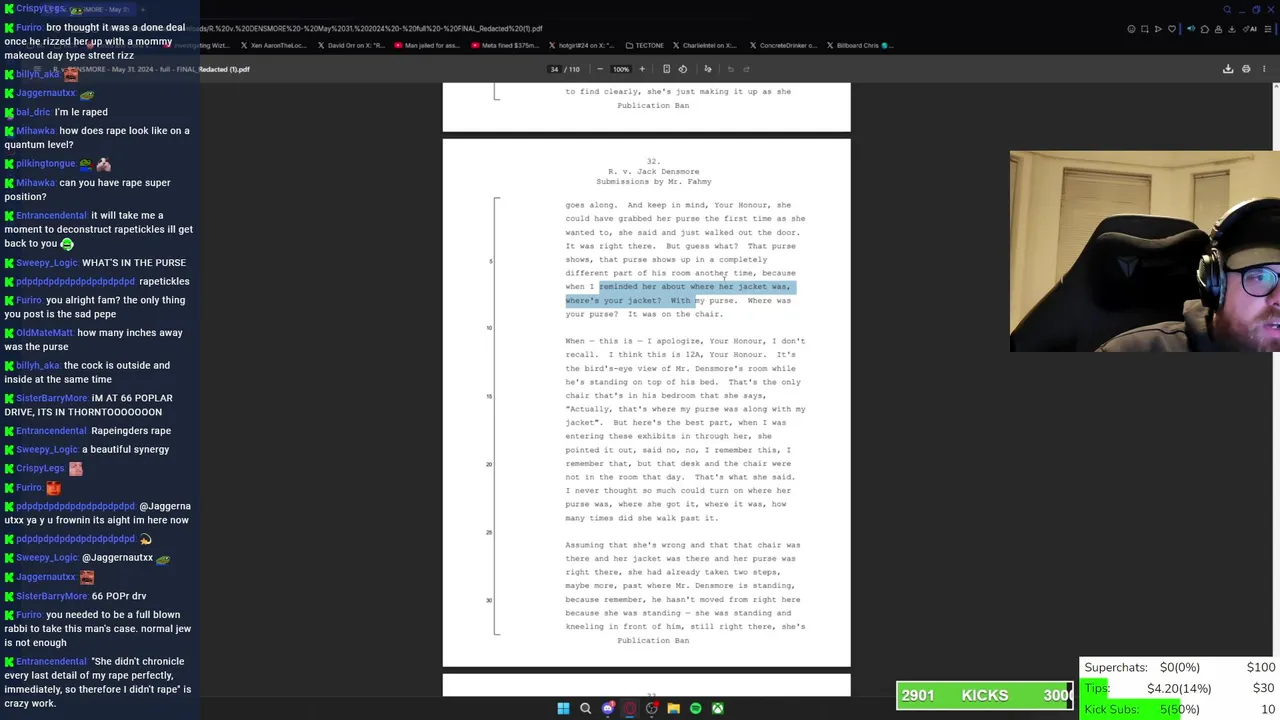This screenshot has height=720, width=1280.
Task: Open Spotify from the taskbar
Action: [x=695, y=709]
